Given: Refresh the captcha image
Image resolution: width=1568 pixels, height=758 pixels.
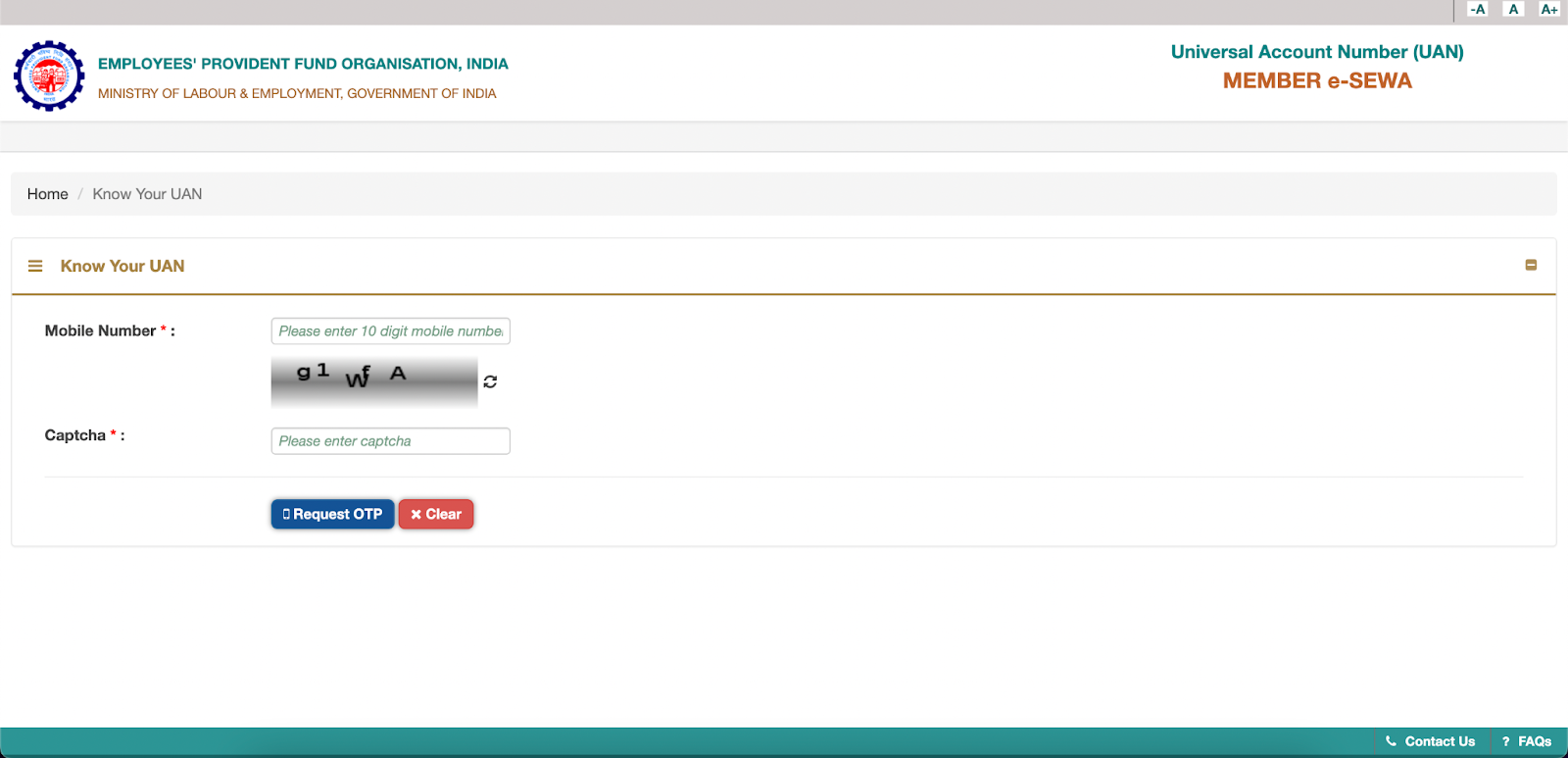Looking at the screenshot, I should coord(490,381).
